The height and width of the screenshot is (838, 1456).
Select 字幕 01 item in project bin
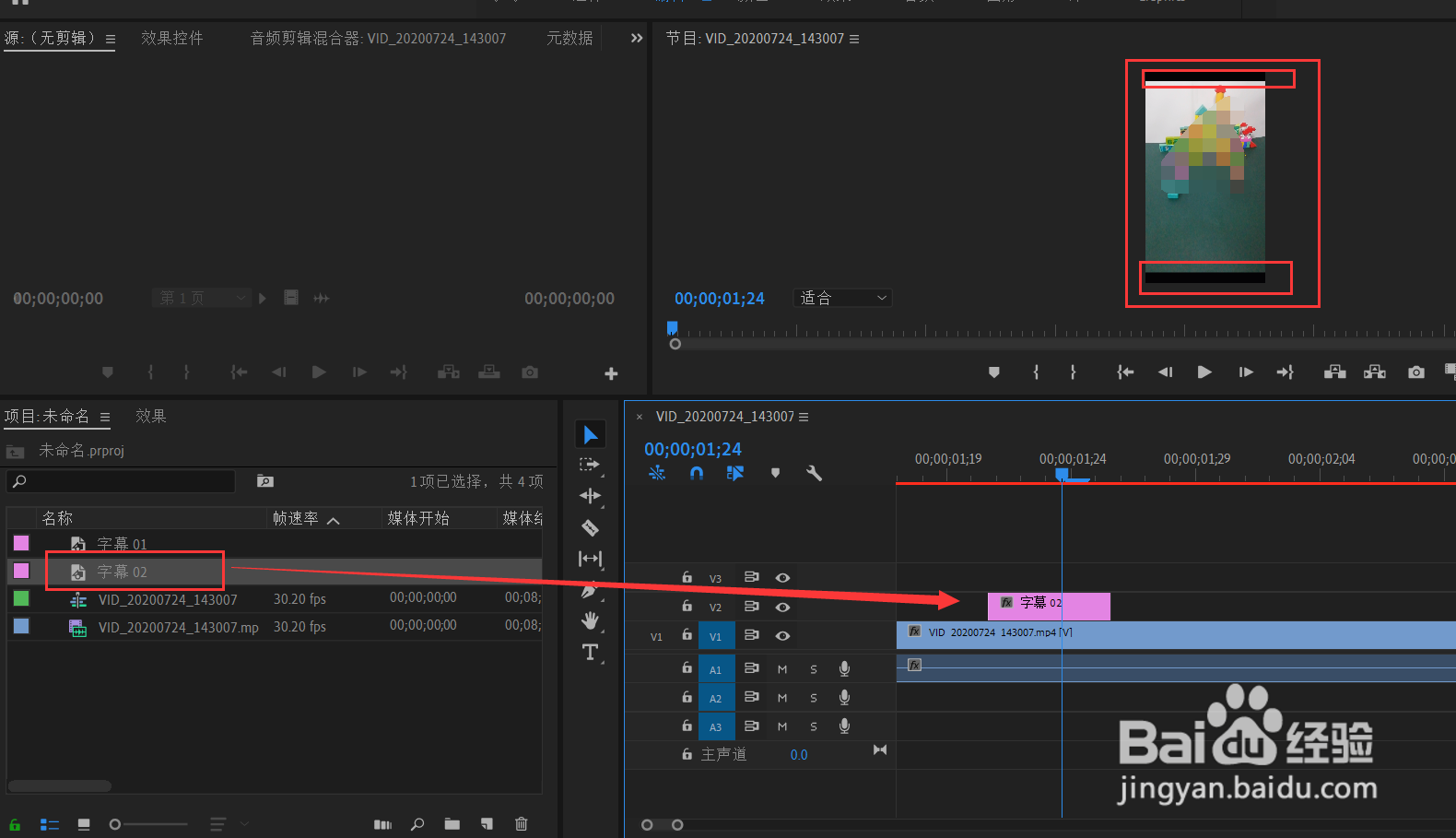[x=122, y=544]
